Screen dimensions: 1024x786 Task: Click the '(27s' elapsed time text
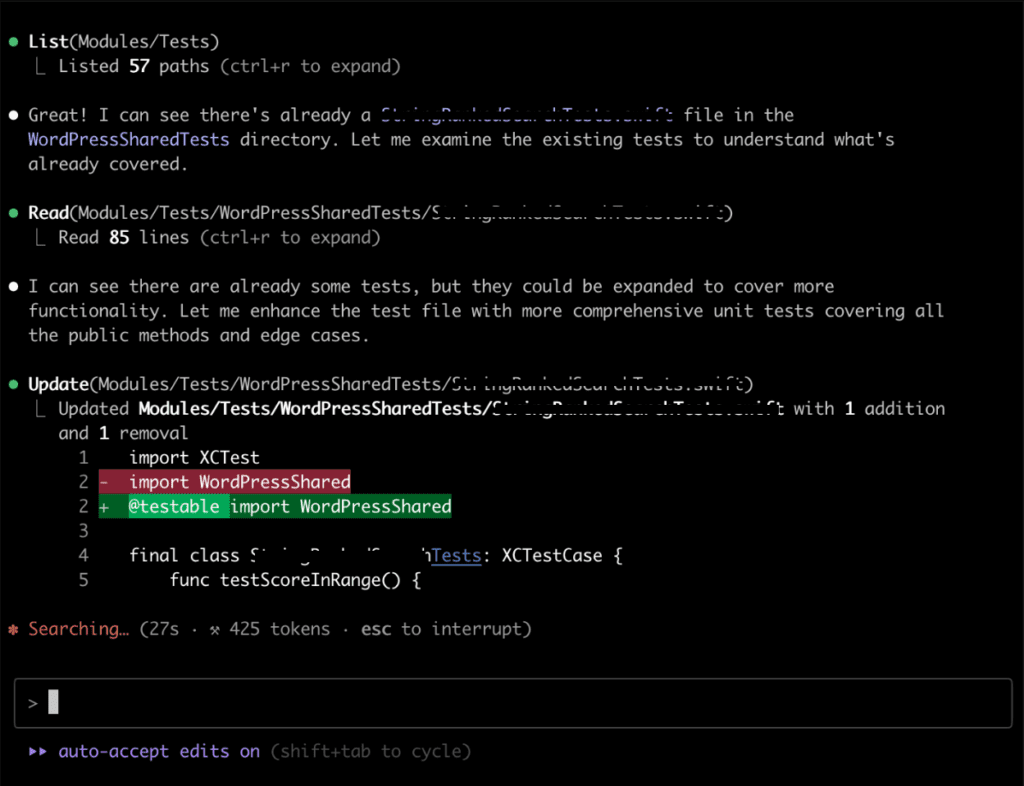[159, 629]
